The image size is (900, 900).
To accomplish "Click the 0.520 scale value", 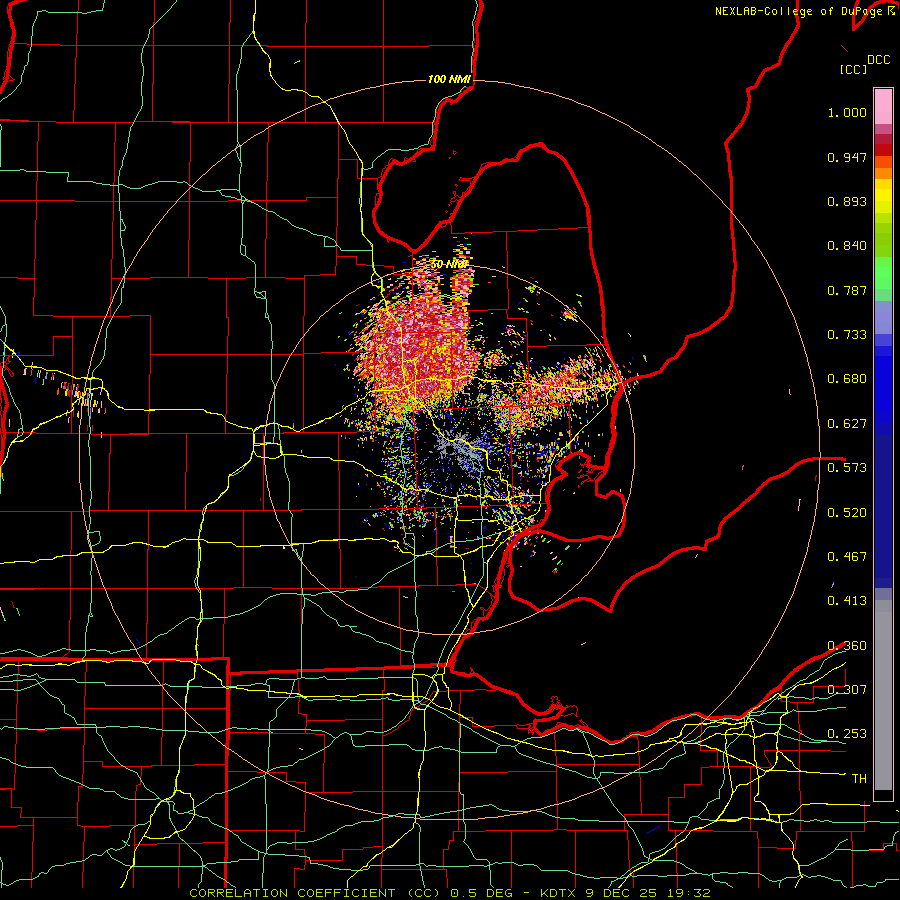I will point(847,513).
